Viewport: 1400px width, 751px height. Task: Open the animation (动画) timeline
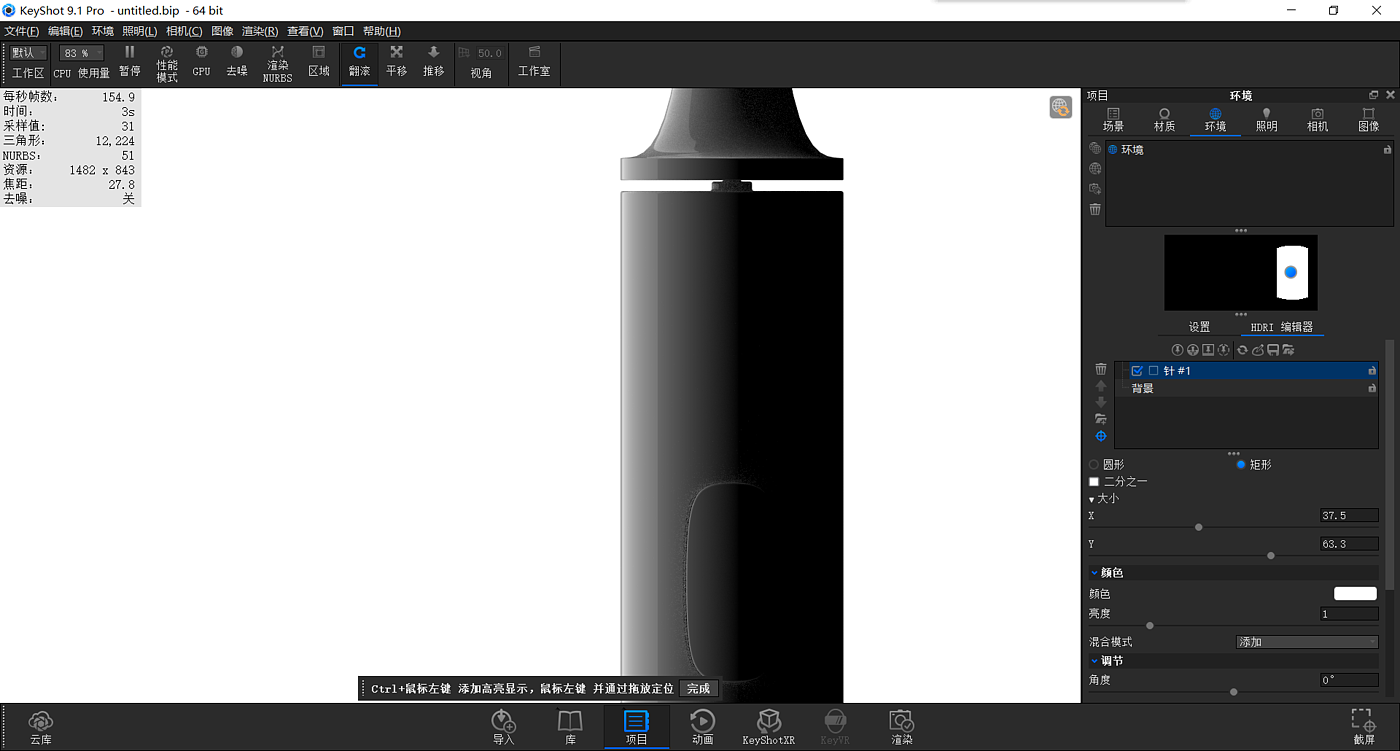[702, 727]
